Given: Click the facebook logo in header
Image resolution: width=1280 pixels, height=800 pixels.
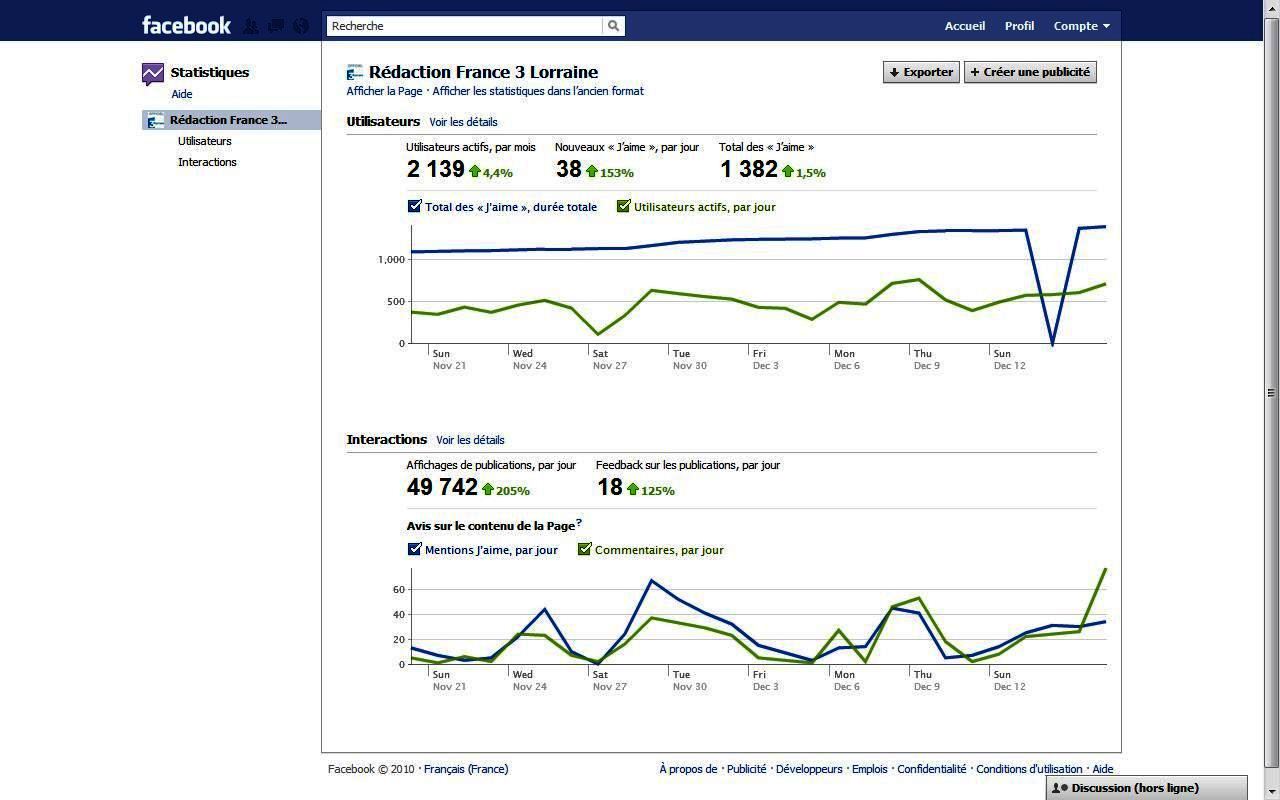Looking at the screenshot, I should (x=186, y=25).
